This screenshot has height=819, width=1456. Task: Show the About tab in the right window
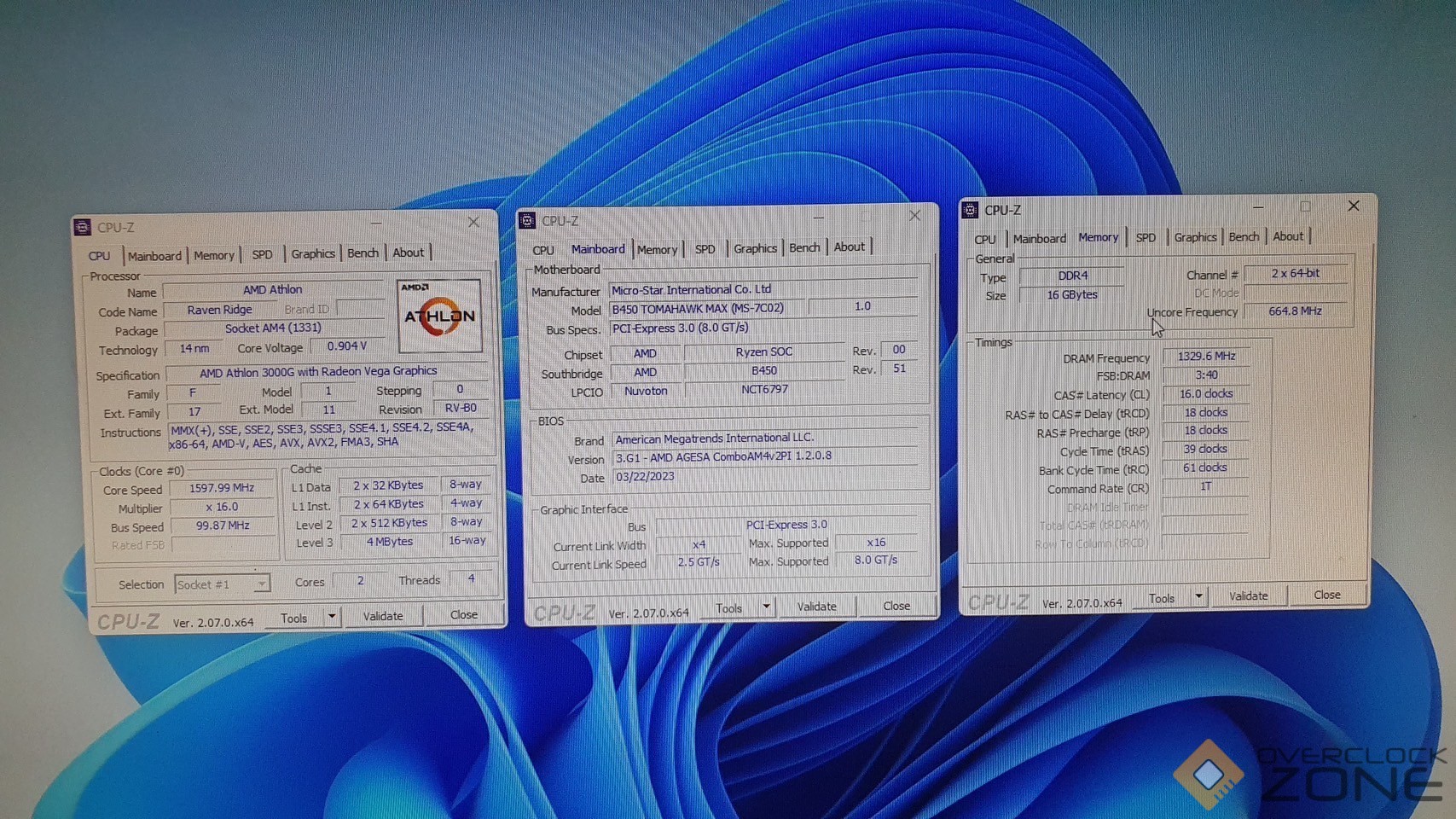[x=1288, y=236]
